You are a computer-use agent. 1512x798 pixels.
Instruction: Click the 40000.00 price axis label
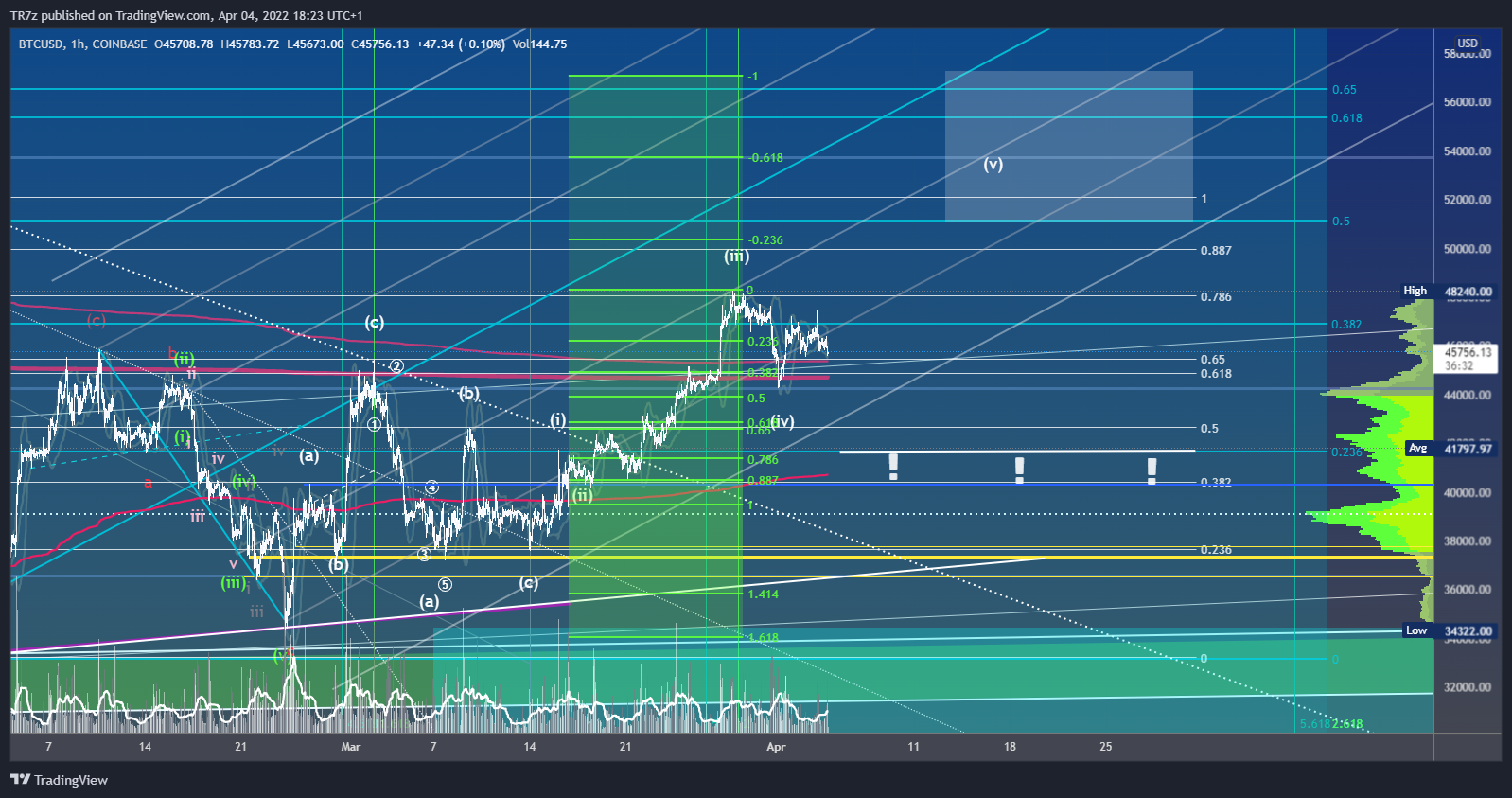[x=1468, y=492]
